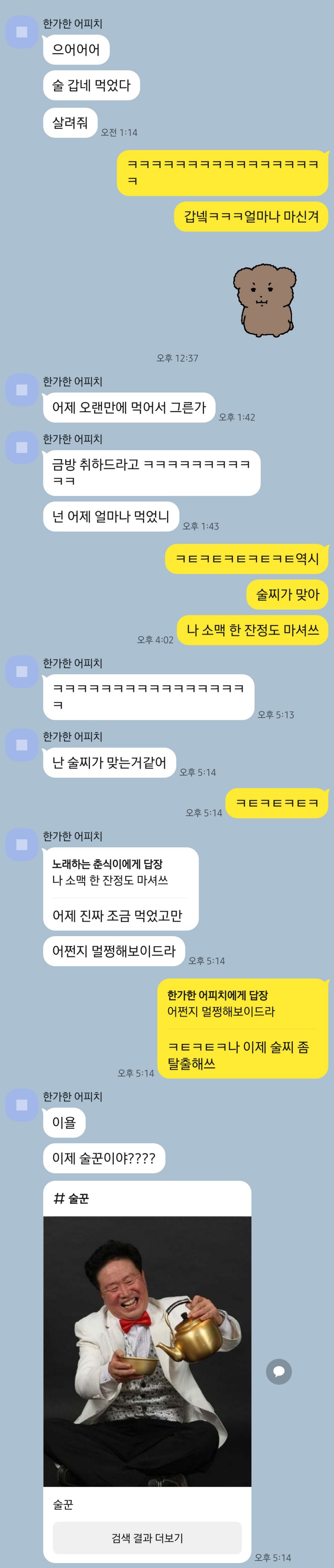Click the #술꾼 hashtag header
The height and width of the screenshot is (1568, 334).
tap(71, 1198)
